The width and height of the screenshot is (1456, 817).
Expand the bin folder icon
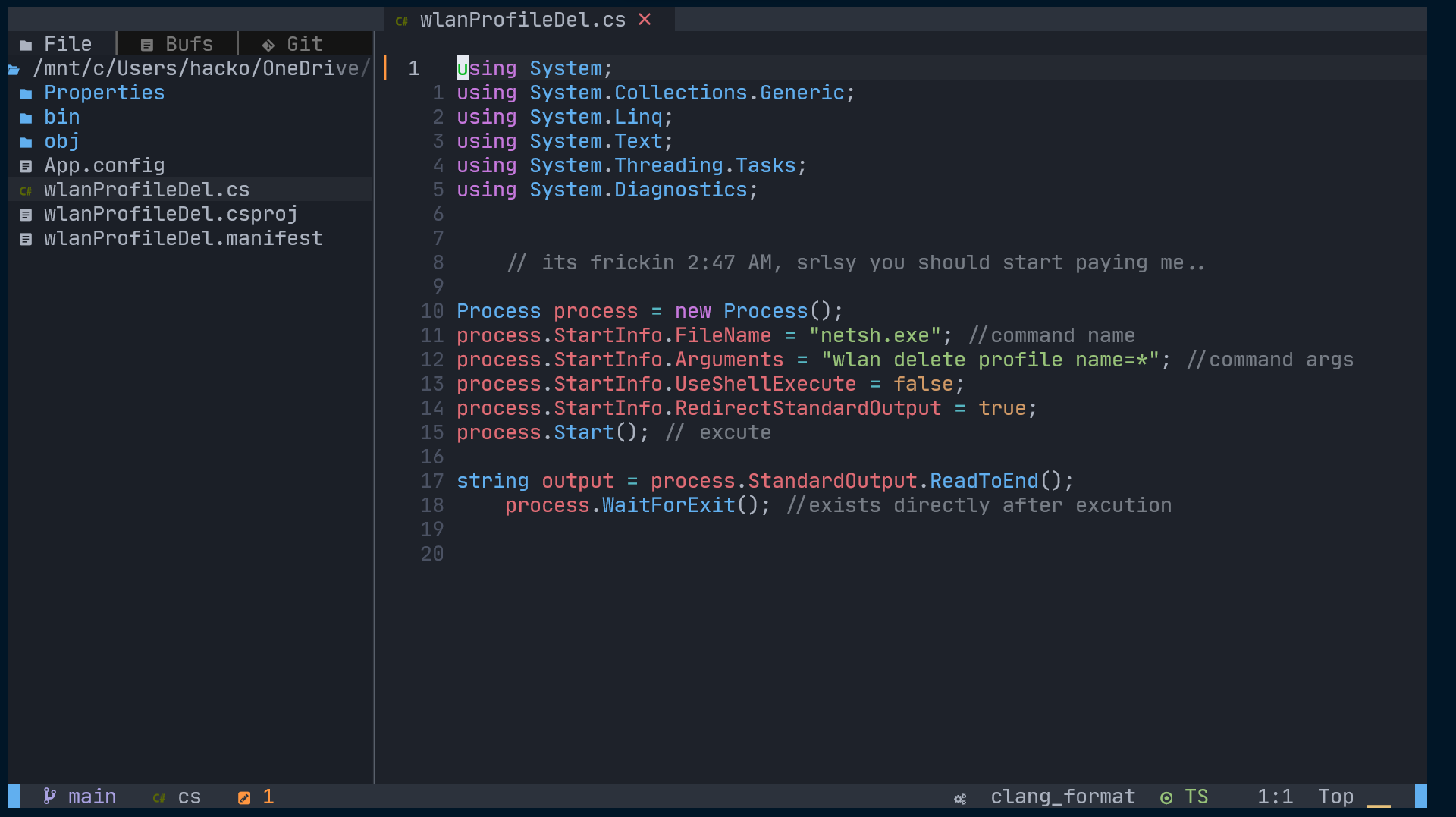(x=26, y=118)
